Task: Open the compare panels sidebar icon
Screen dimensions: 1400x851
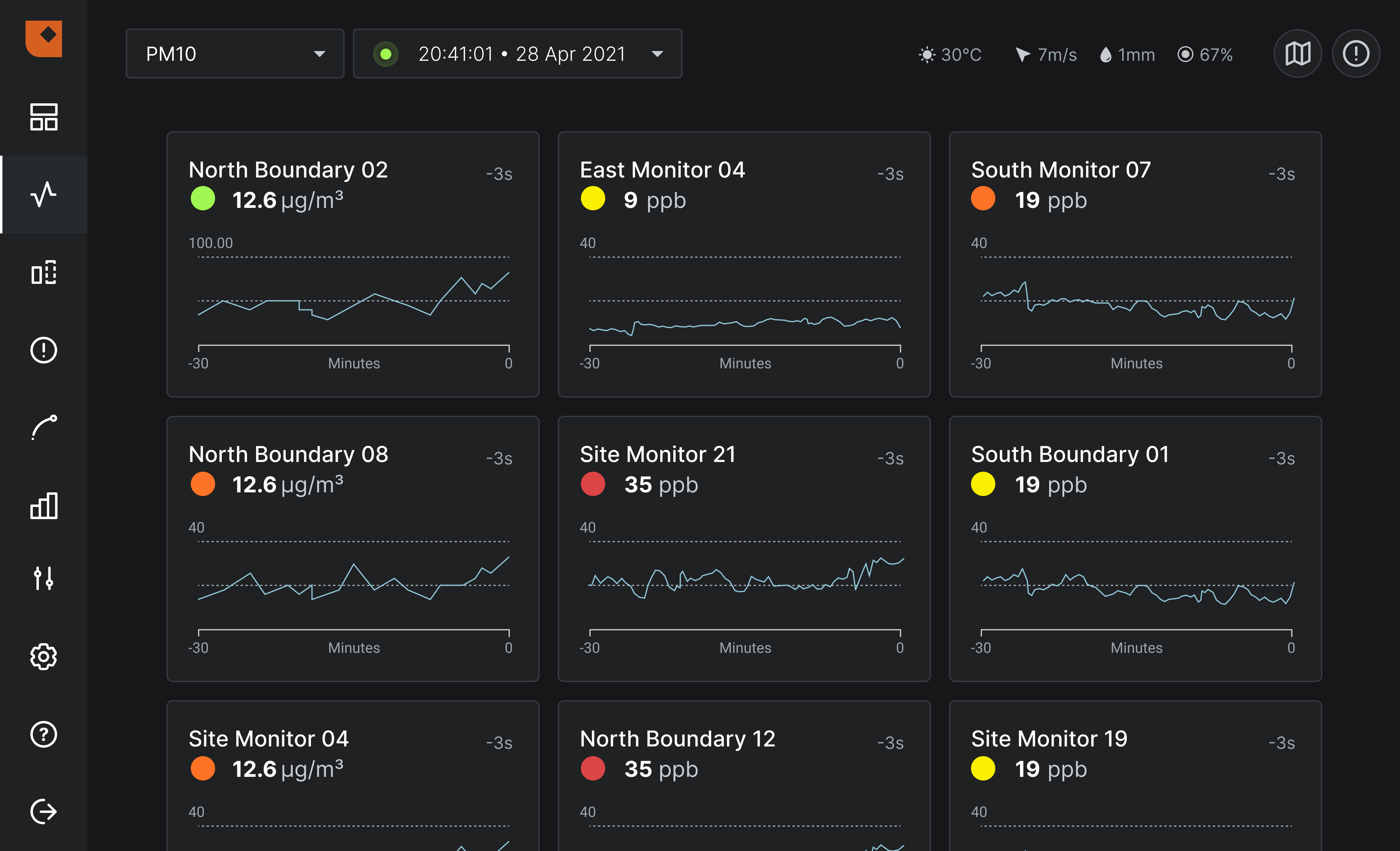Action: coord(44,272)
